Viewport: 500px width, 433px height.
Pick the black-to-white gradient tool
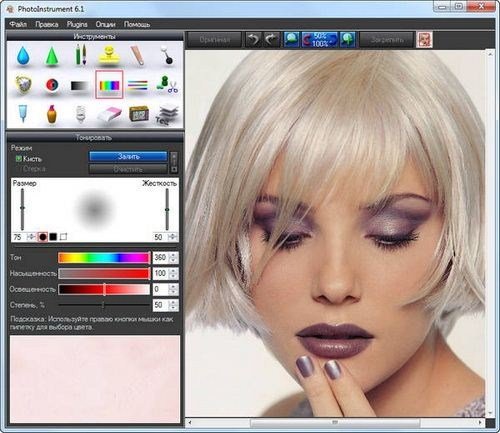pos(80,86)
